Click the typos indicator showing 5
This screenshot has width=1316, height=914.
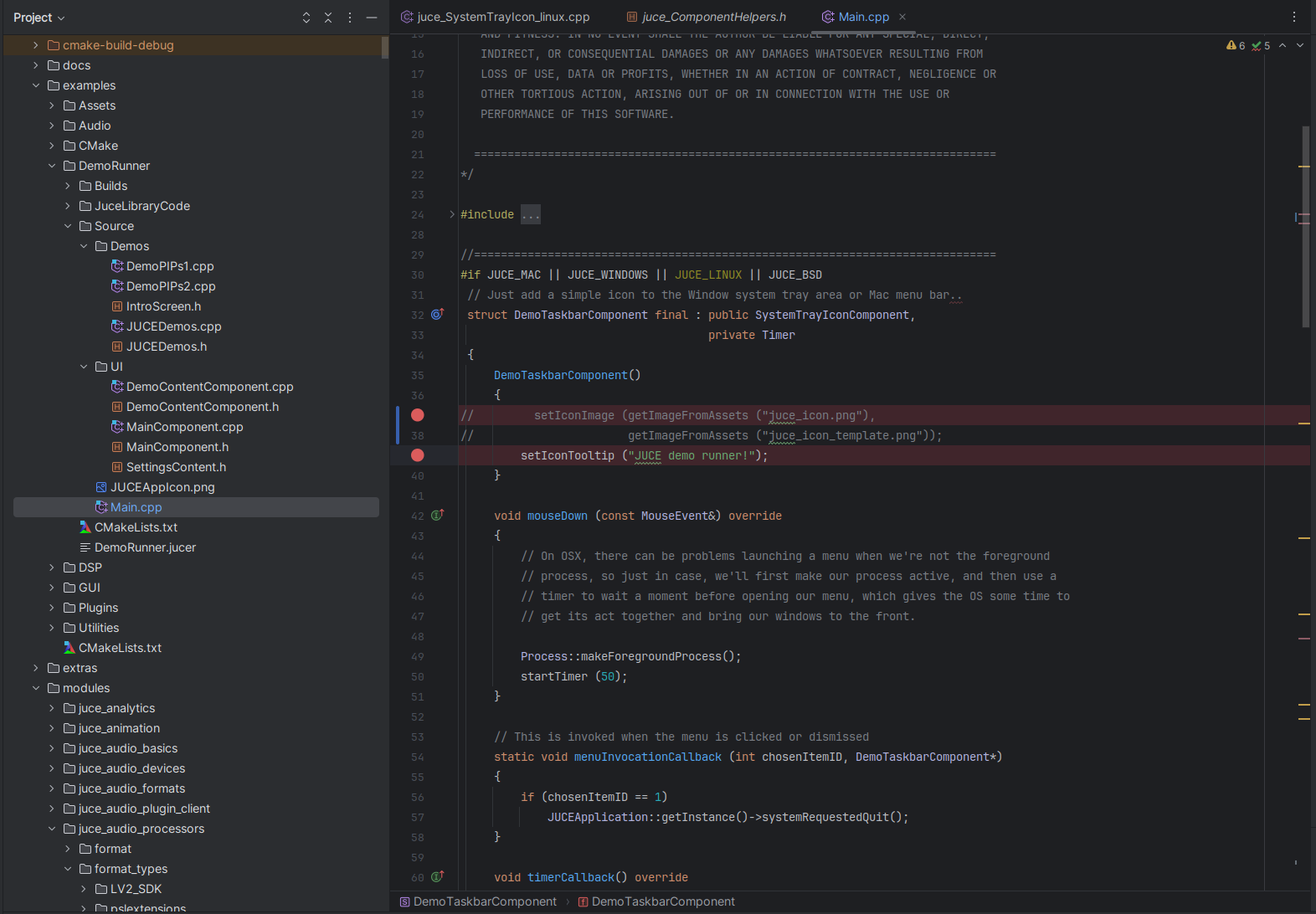click(1261, 45)
